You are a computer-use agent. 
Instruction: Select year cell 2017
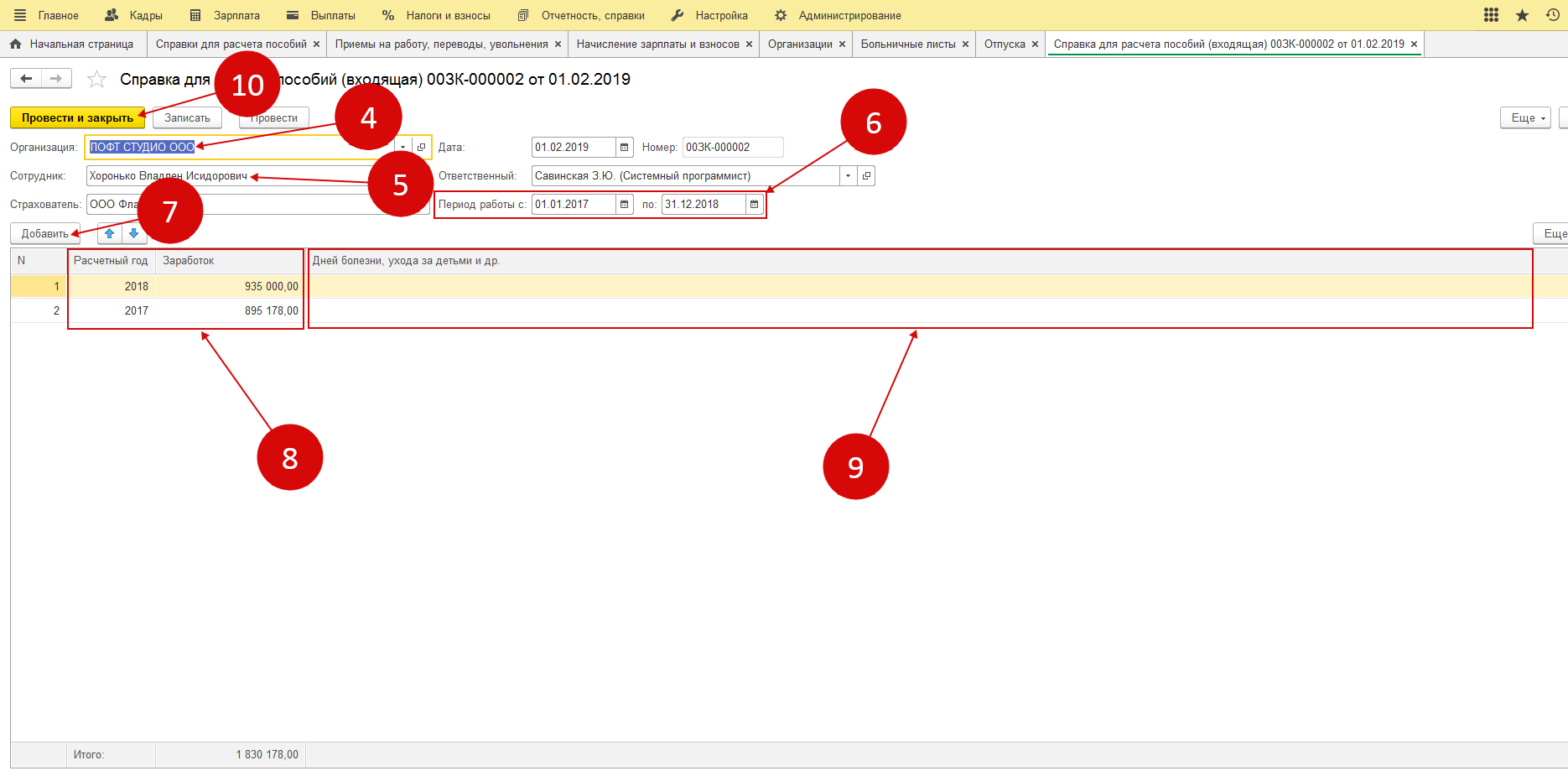[x=112, y=311]
